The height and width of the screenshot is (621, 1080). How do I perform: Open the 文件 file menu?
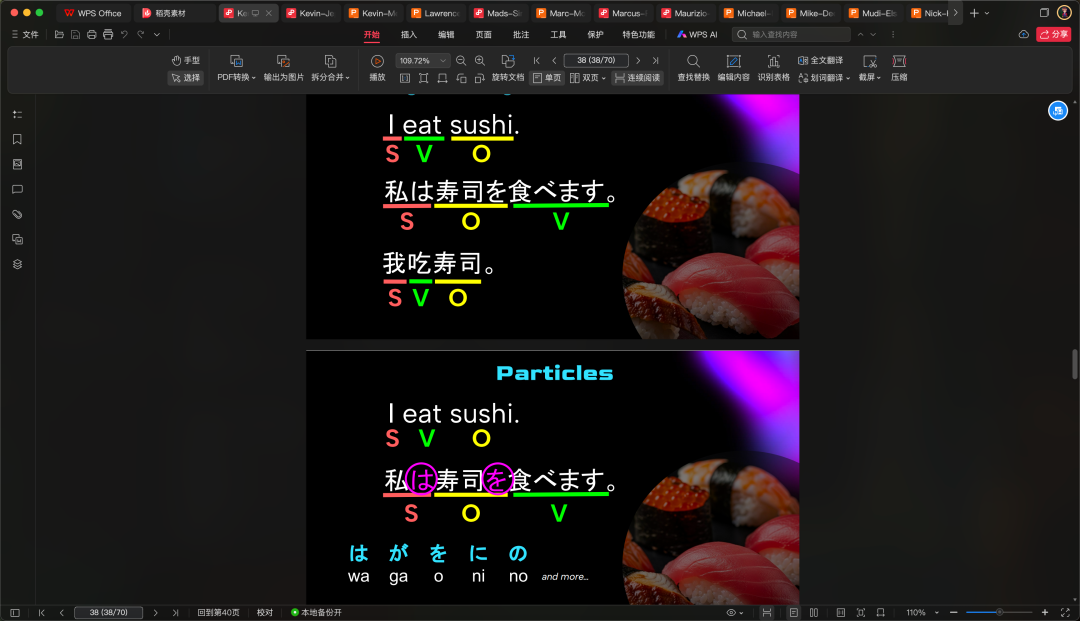(x=25, y=34)
